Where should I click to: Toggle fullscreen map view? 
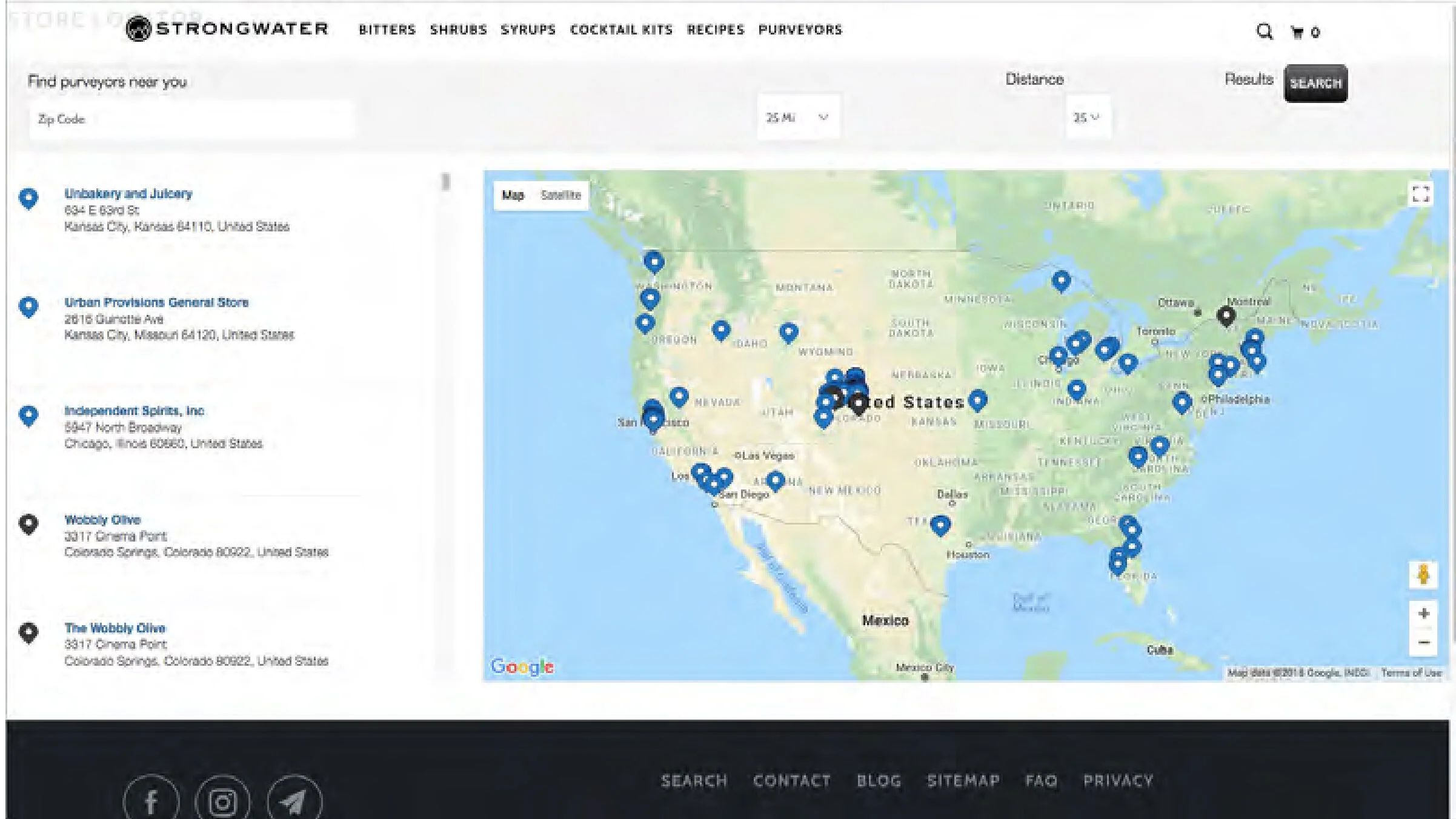point(1420,194)
